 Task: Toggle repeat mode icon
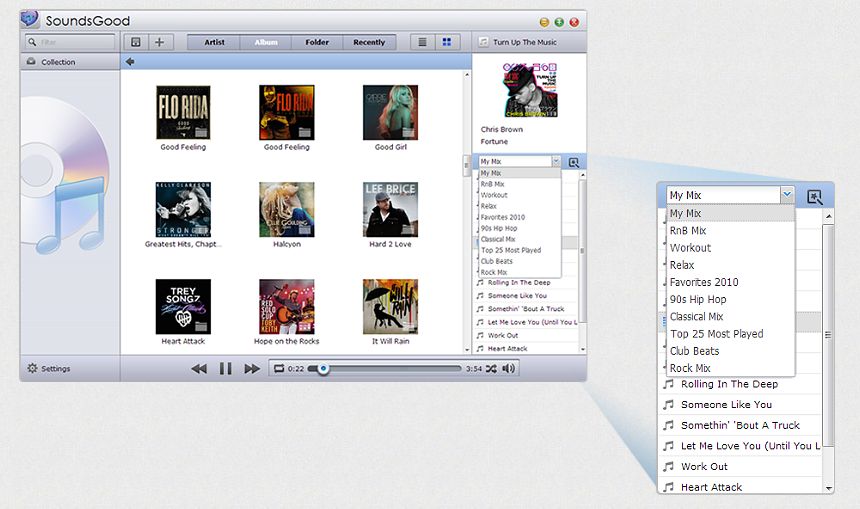(279, 369)
